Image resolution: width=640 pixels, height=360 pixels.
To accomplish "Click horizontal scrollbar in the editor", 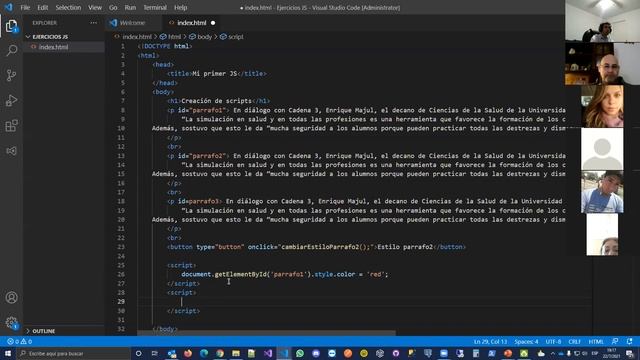I will (266, 333).
